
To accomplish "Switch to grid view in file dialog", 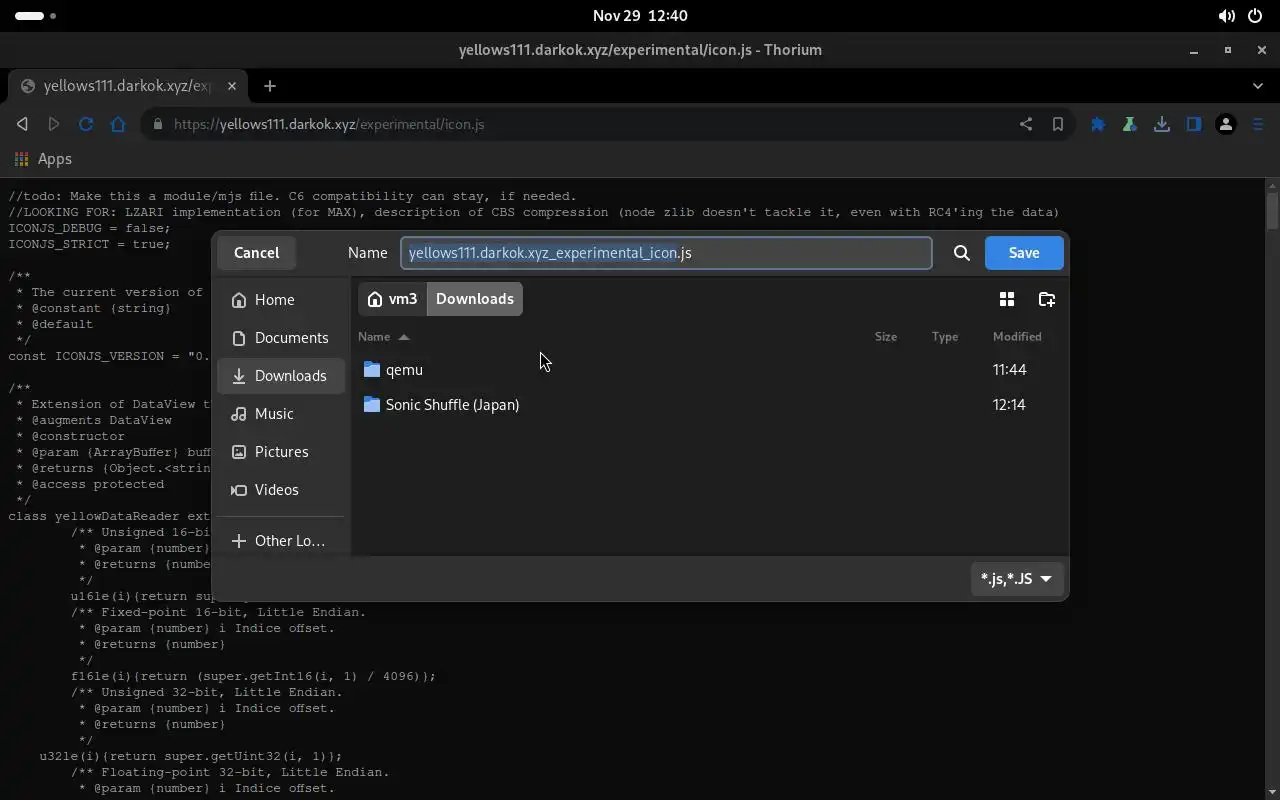I will coord(1007,299).
